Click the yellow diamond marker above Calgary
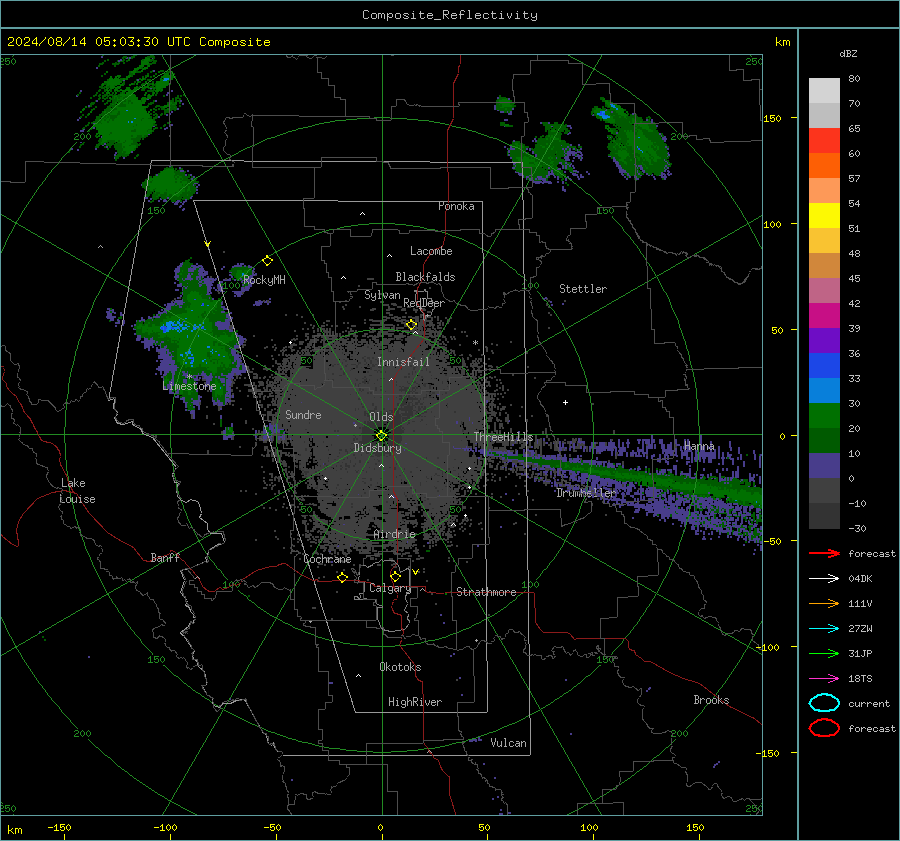900x841 pixels. [395, 576]
